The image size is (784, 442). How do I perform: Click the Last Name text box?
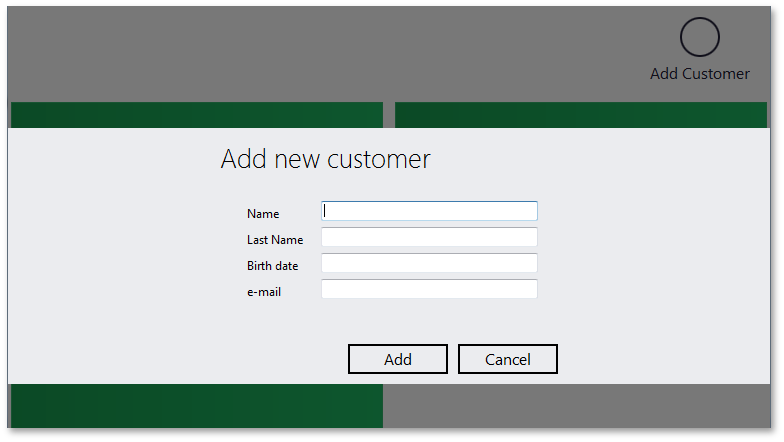(x=429, y=237)
